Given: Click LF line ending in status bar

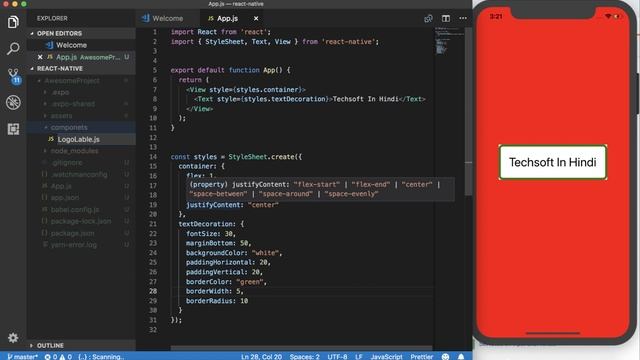Looking at the screenshot, I should [x=359, y=357].
